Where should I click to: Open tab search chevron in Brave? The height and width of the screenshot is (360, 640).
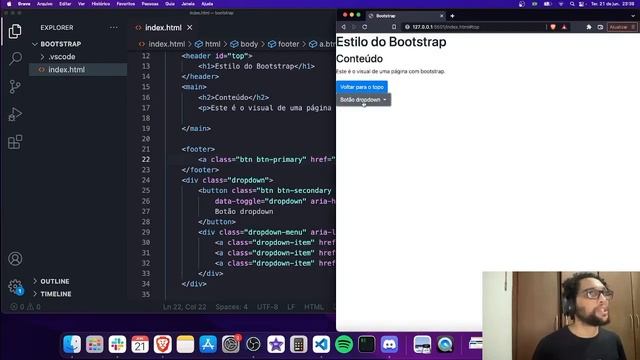pos(633,16)
